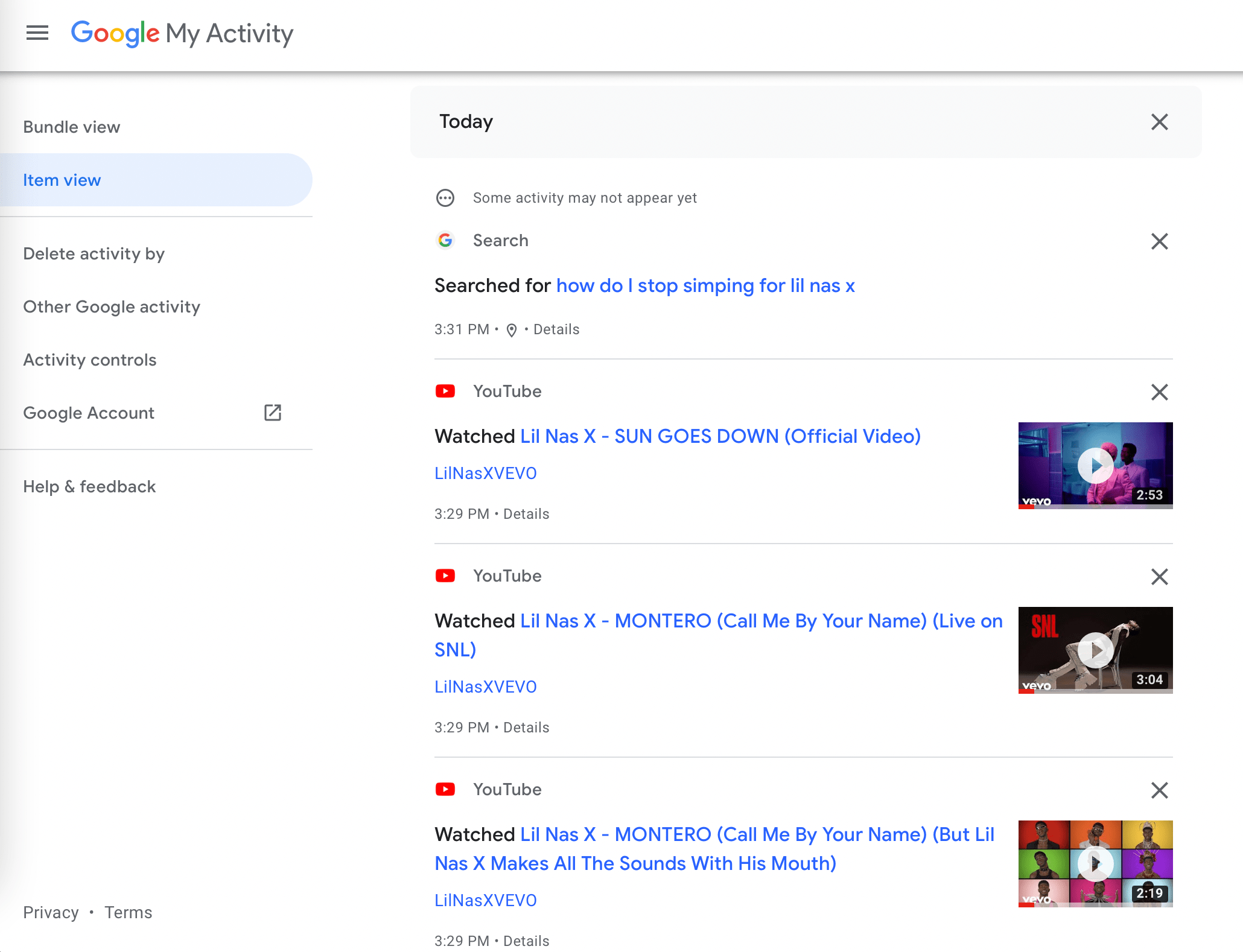Open Activity controls
This screenshot has width=1243, height=952.
(x=89, y=360)
